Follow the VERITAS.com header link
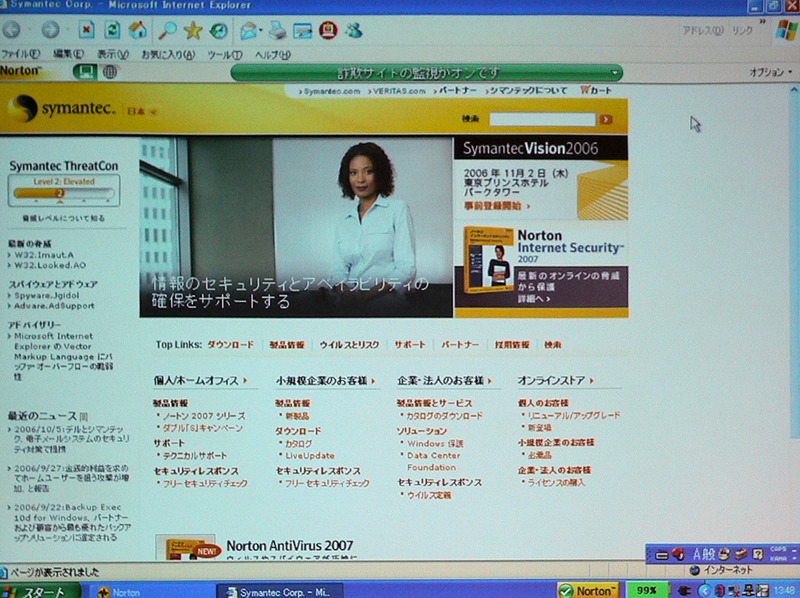Image resolution: width=800 pixels, height=598 pixels. 397,91
